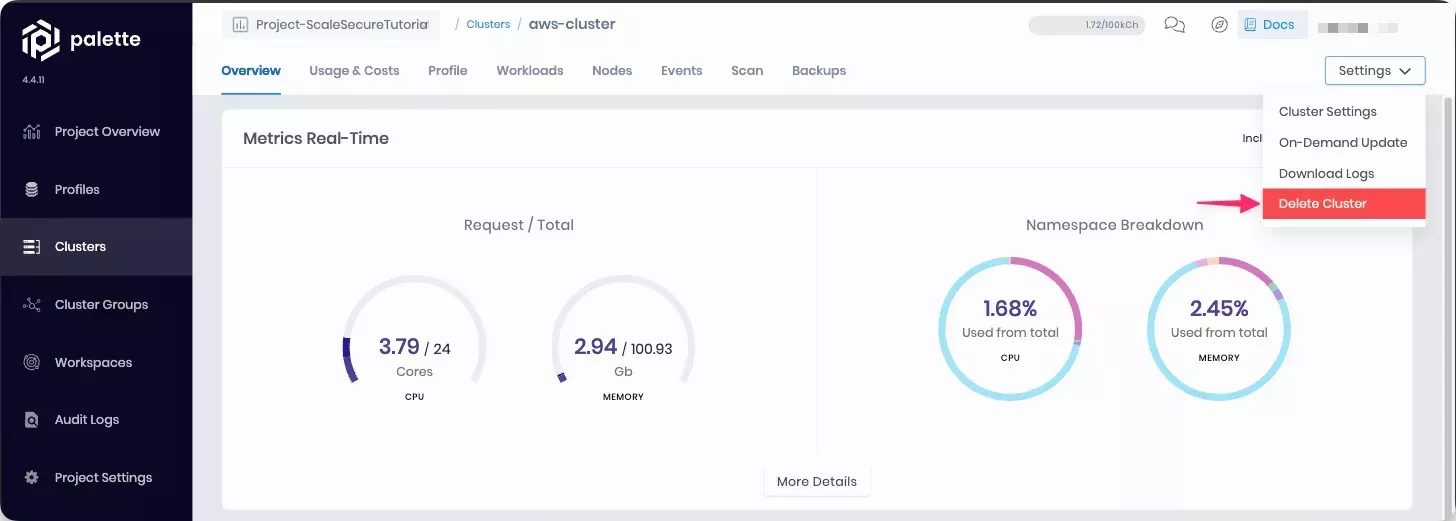Select Clusters in the sidebar
This screenshot has width=1456, height=521.
[96, 247]
